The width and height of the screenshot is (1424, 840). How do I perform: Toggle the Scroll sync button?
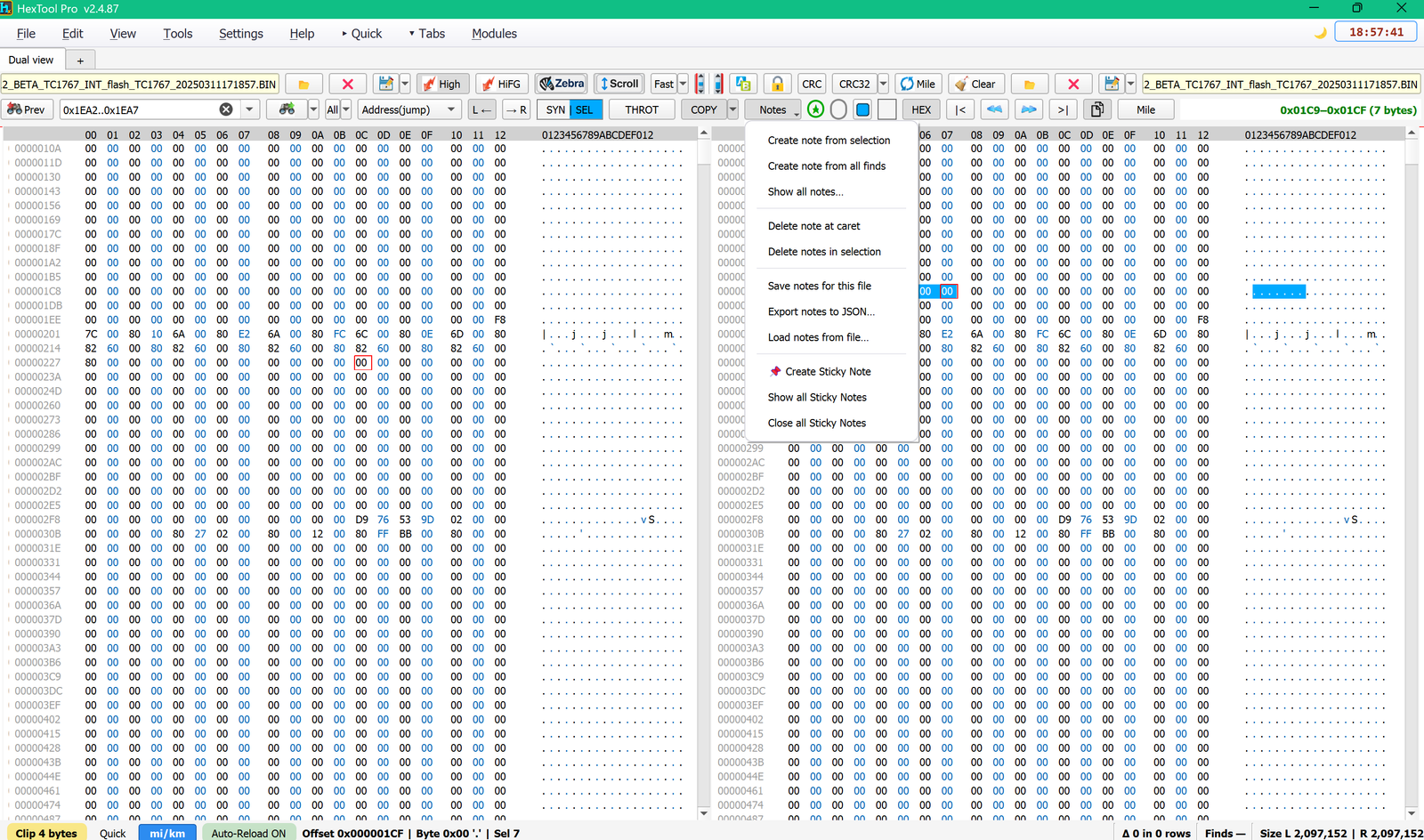[x=619, y=84]
